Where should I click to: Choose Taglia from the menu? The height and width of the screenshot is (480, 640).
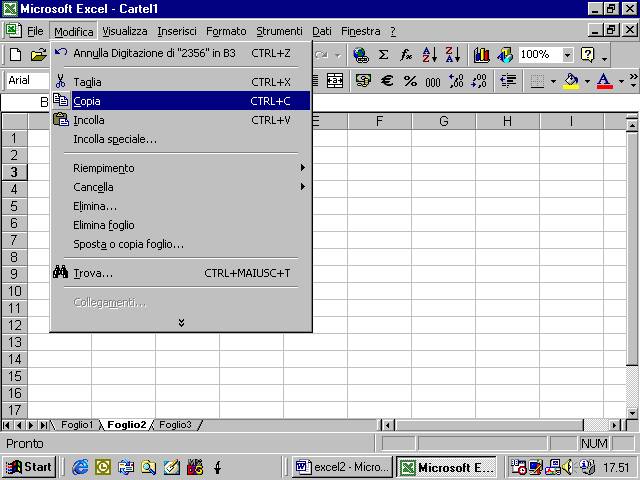coord(181,82)
